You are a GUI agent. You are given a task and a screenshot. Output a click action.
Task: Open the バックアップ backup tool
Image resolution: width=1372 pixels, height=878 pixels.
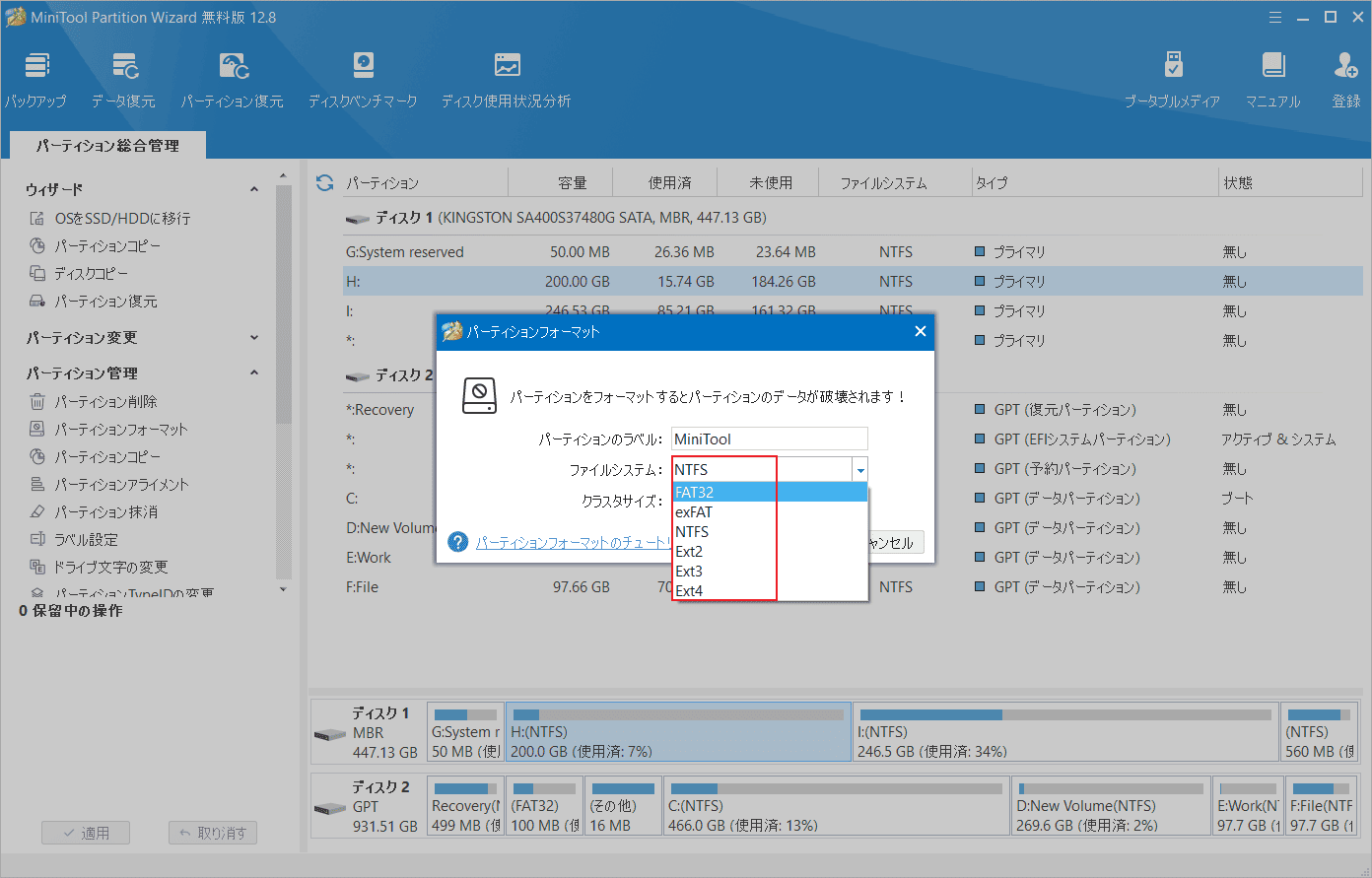click(x=36, y=80)
